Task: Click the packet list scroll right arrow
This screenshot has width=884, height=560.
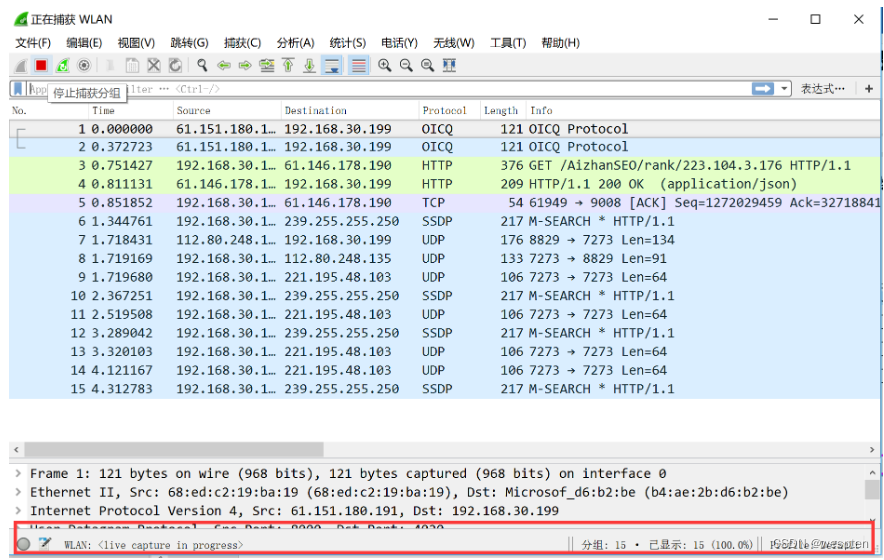Action: coord(872,449)
